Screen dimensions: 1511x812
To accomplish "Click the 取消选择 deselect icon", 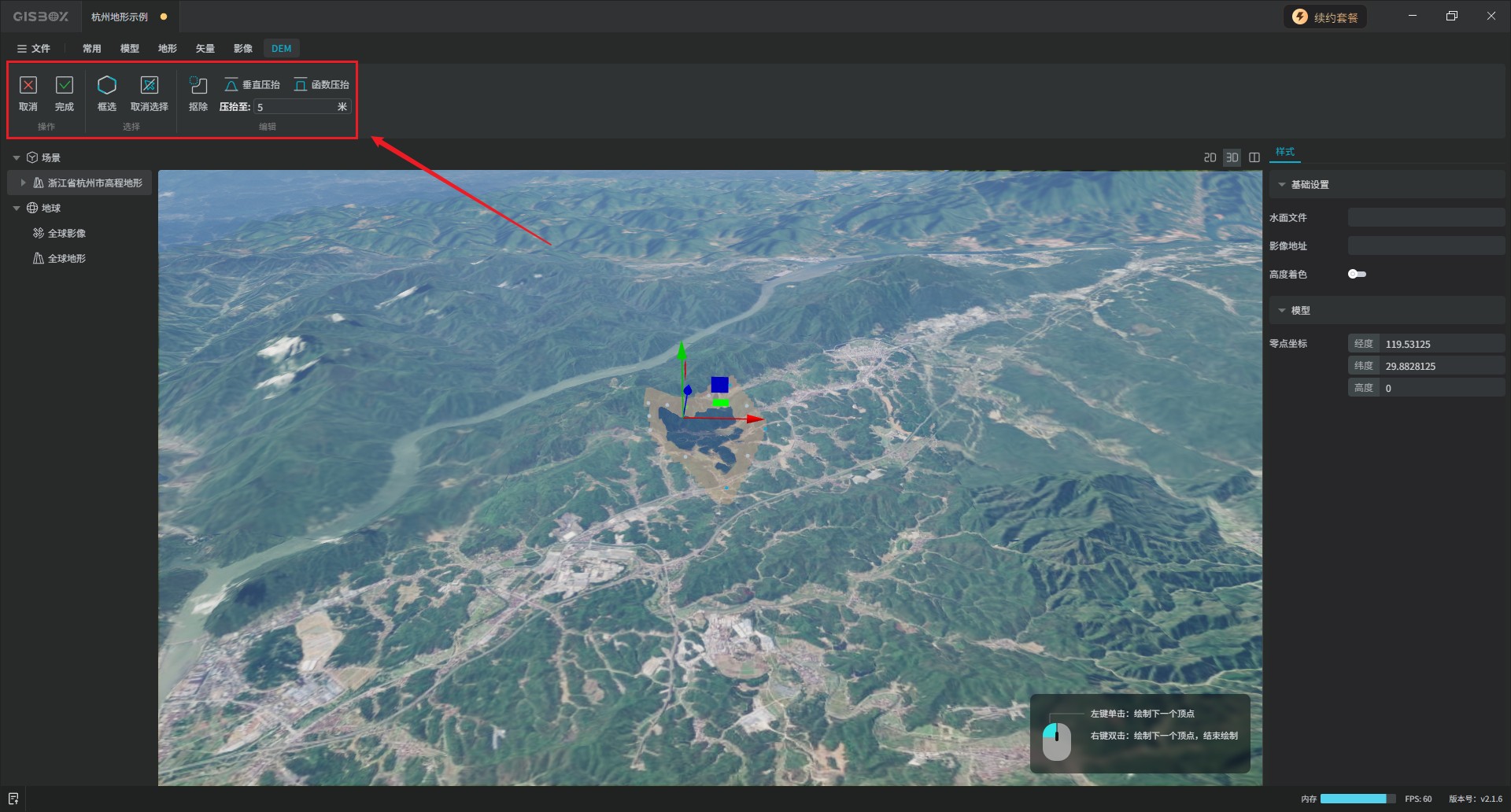I will click(149, 85).
